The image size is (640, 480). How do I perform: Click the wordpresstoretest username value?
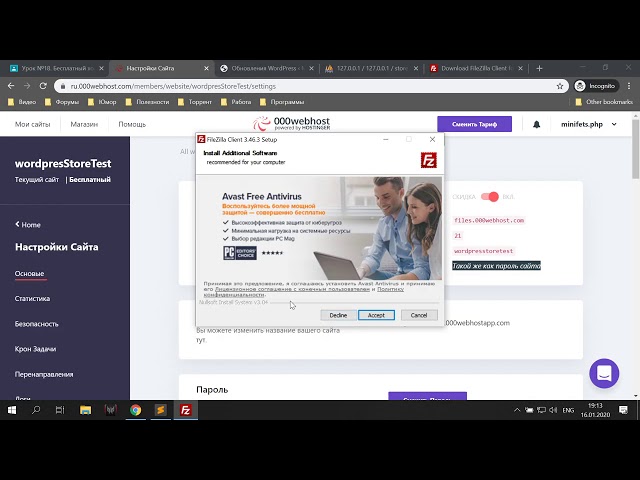coord(483,251)
